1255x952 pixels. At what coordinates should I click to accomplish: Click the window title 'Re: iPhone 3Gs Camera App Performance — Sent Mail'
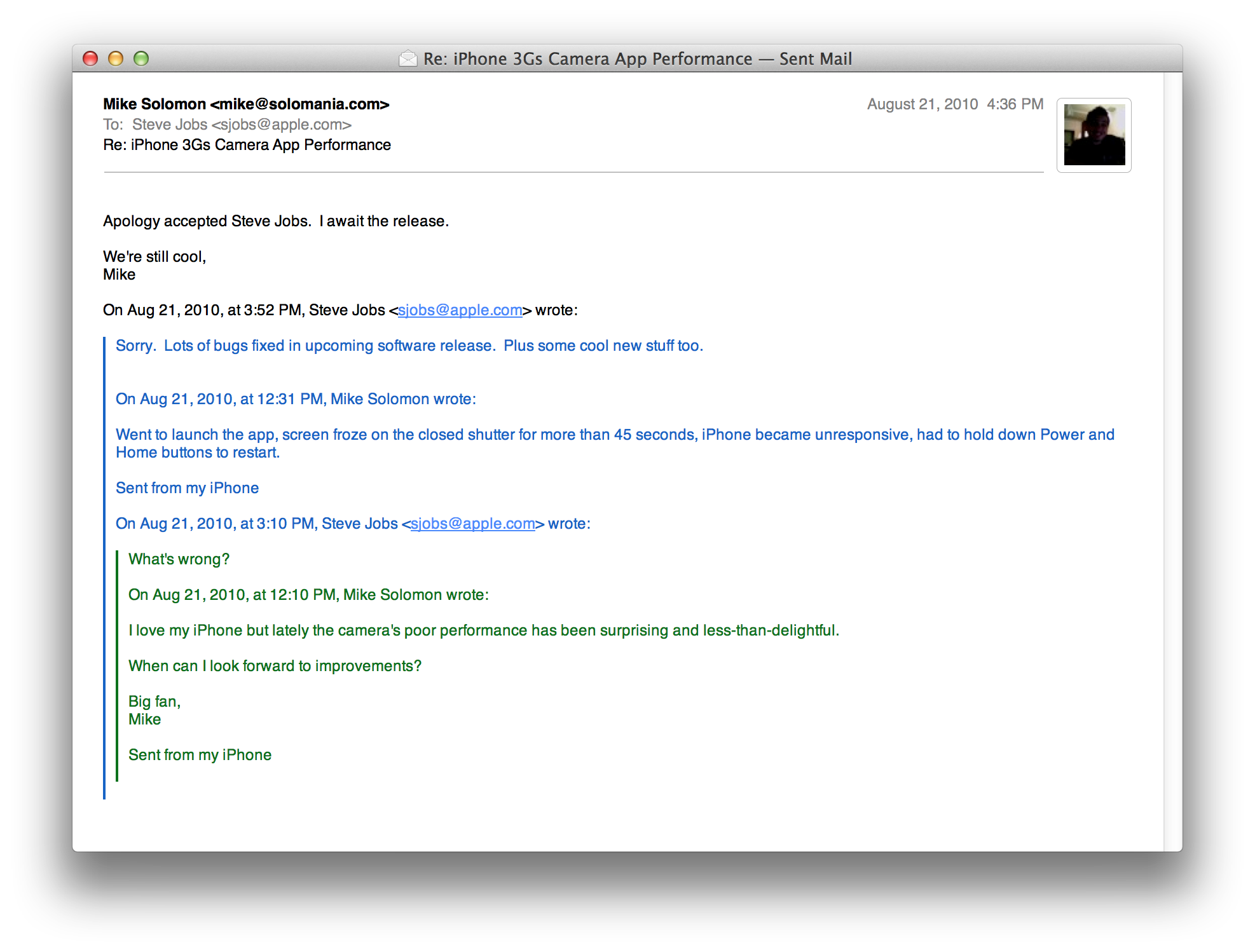coord(638,58)
